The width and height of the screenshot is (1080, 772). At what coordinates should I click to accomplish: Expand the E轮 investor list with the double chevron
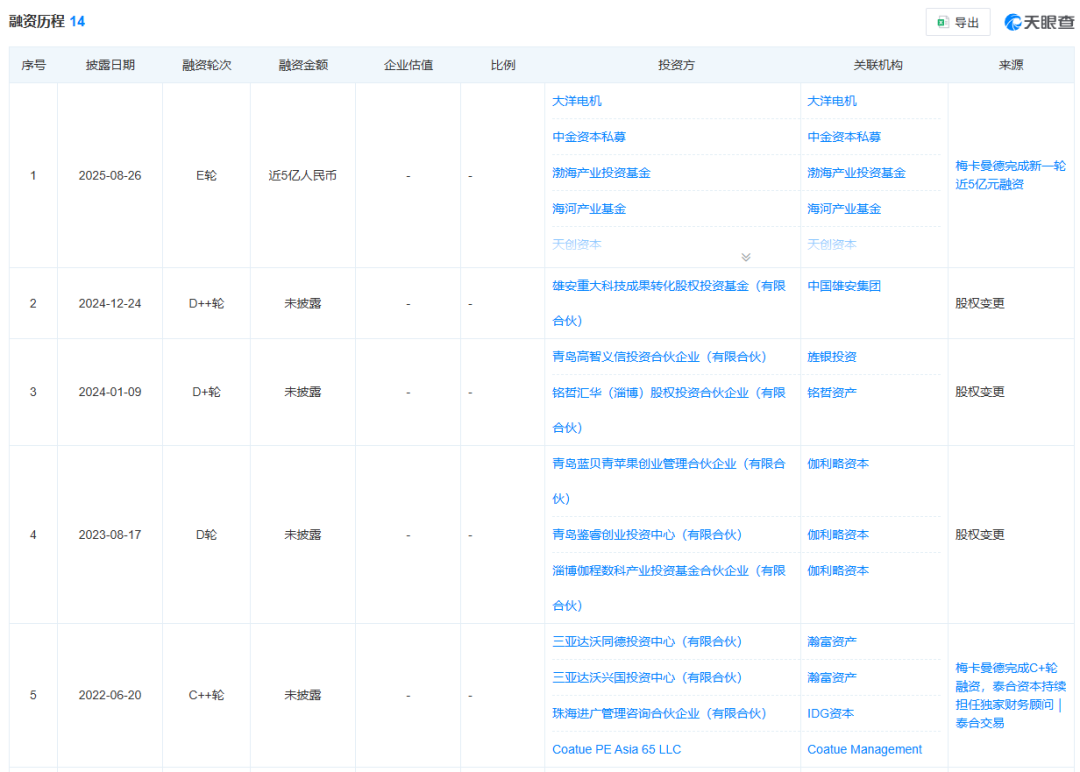(746, 257)
